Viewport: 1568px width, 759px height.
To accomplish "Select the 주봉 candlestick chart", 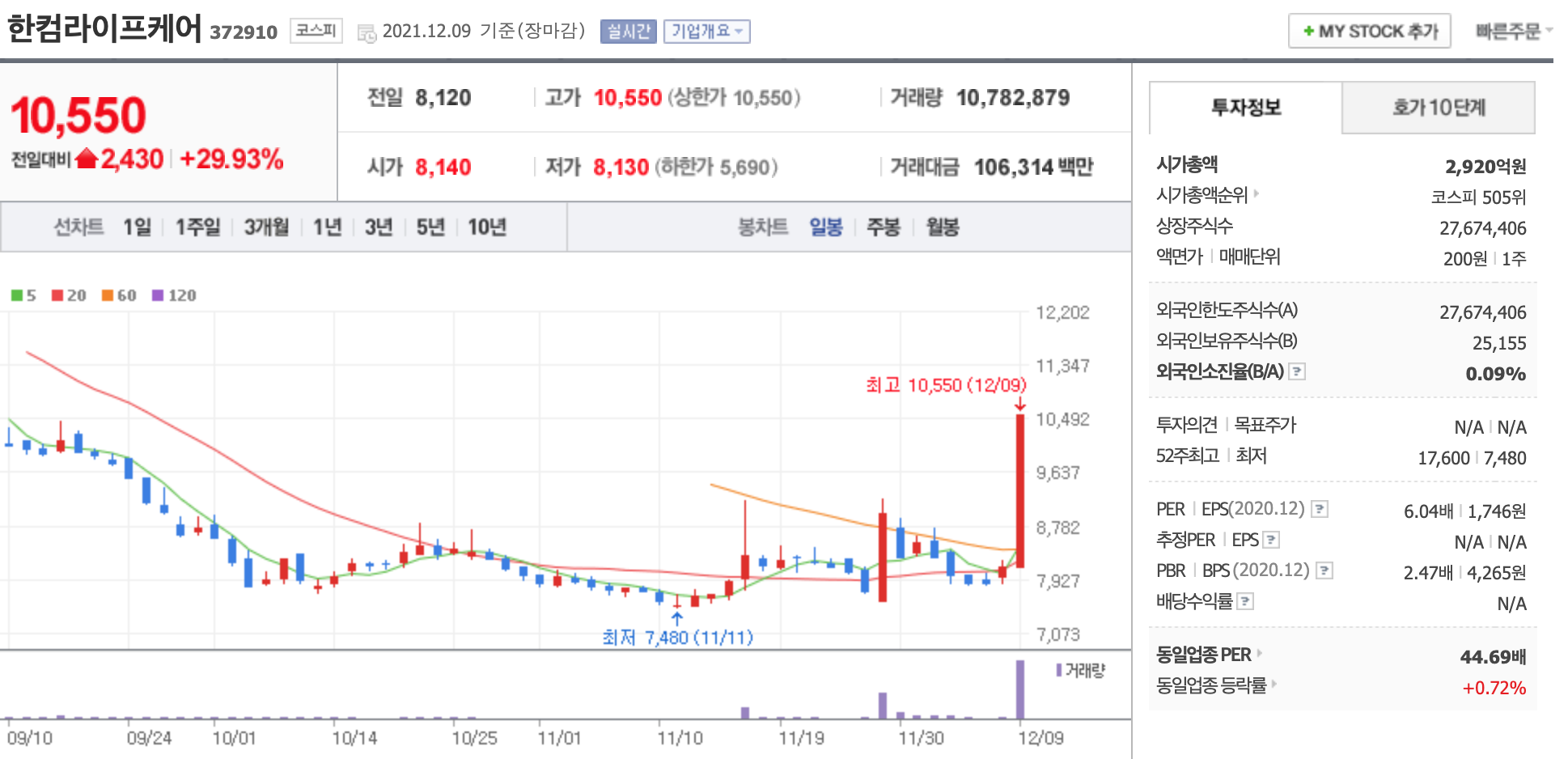I will point(884,227).
